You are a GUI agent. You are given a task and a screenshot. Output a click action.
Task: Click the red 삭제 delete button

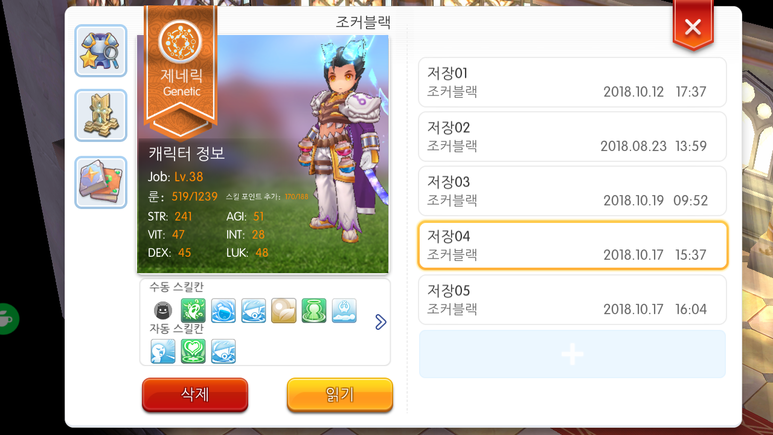coord(195,395)
